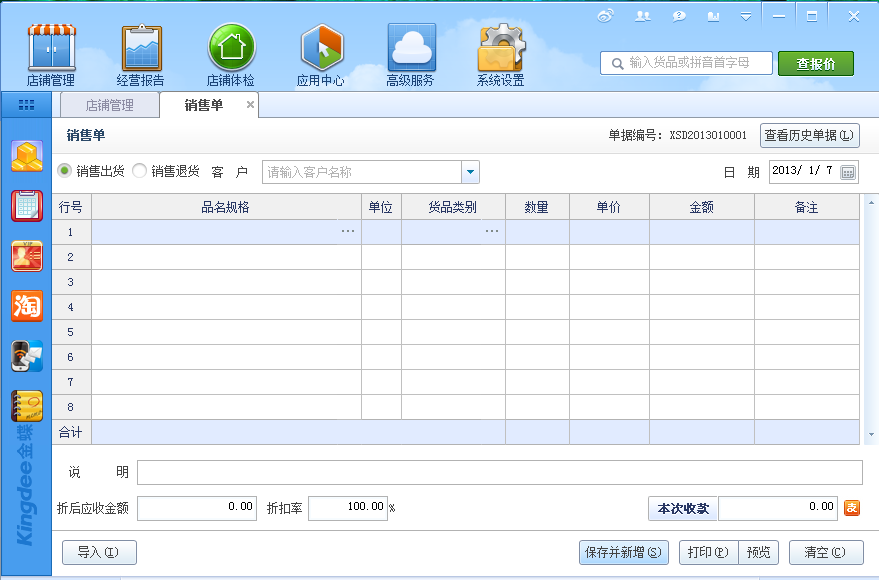The image size is (879, 580).
Task: Click the 说明 description input field
Action: (x=499, y=472)
